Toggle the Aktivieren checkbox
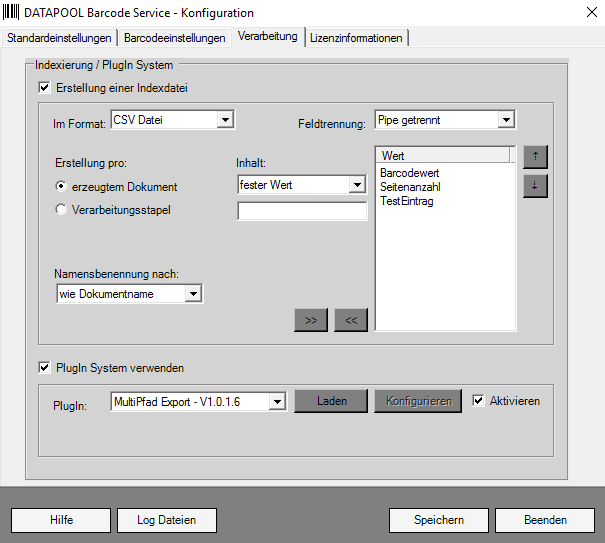Viewport: 605px width, 543px height. [479, 401]
